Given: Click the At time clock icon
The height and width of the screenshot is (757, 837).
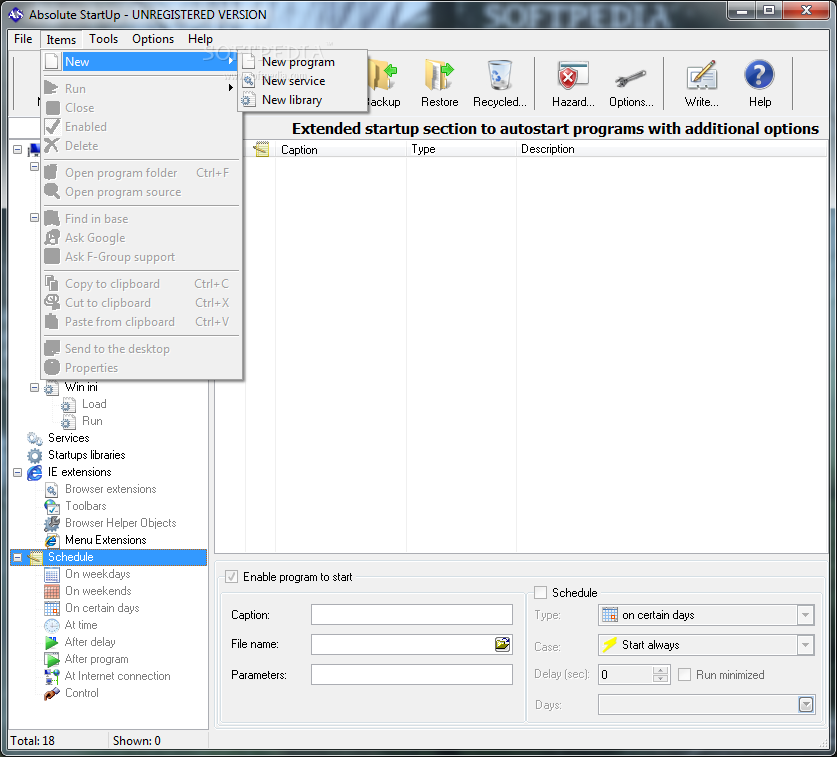Looking at the screenshot, I should click(52, 625).
